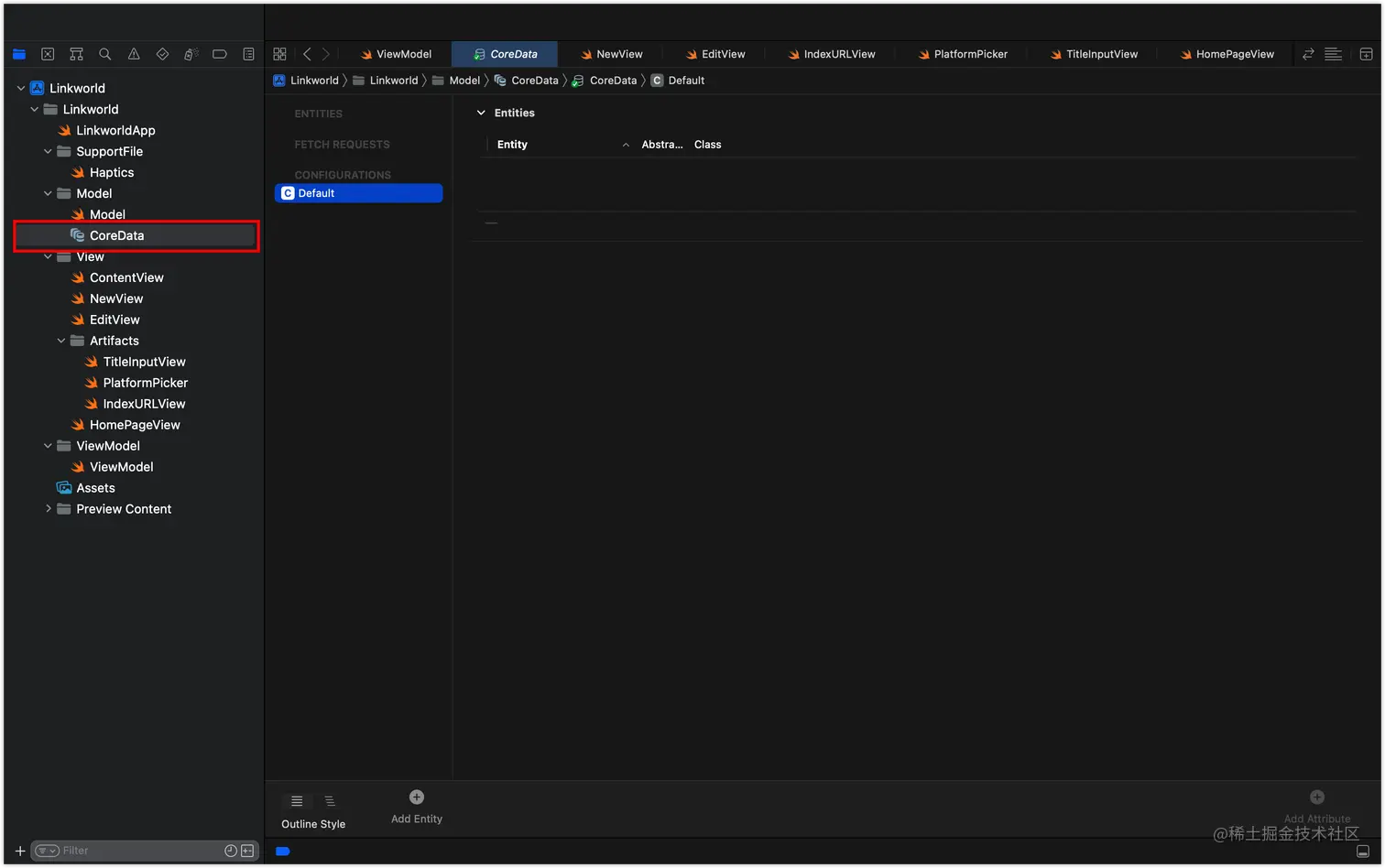The image size is (1385, 868).
Task: Select Default configuration in sidebar
Action: [x=358, y=193]
